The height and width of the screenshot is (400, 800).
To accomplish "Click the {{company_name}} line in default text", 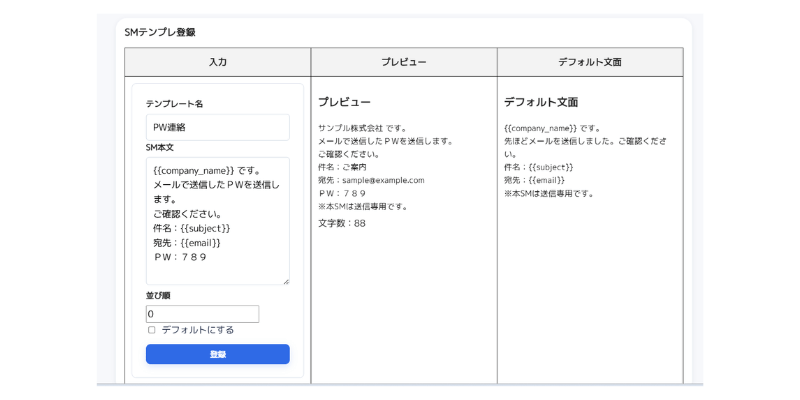I will tap(551, 128).
